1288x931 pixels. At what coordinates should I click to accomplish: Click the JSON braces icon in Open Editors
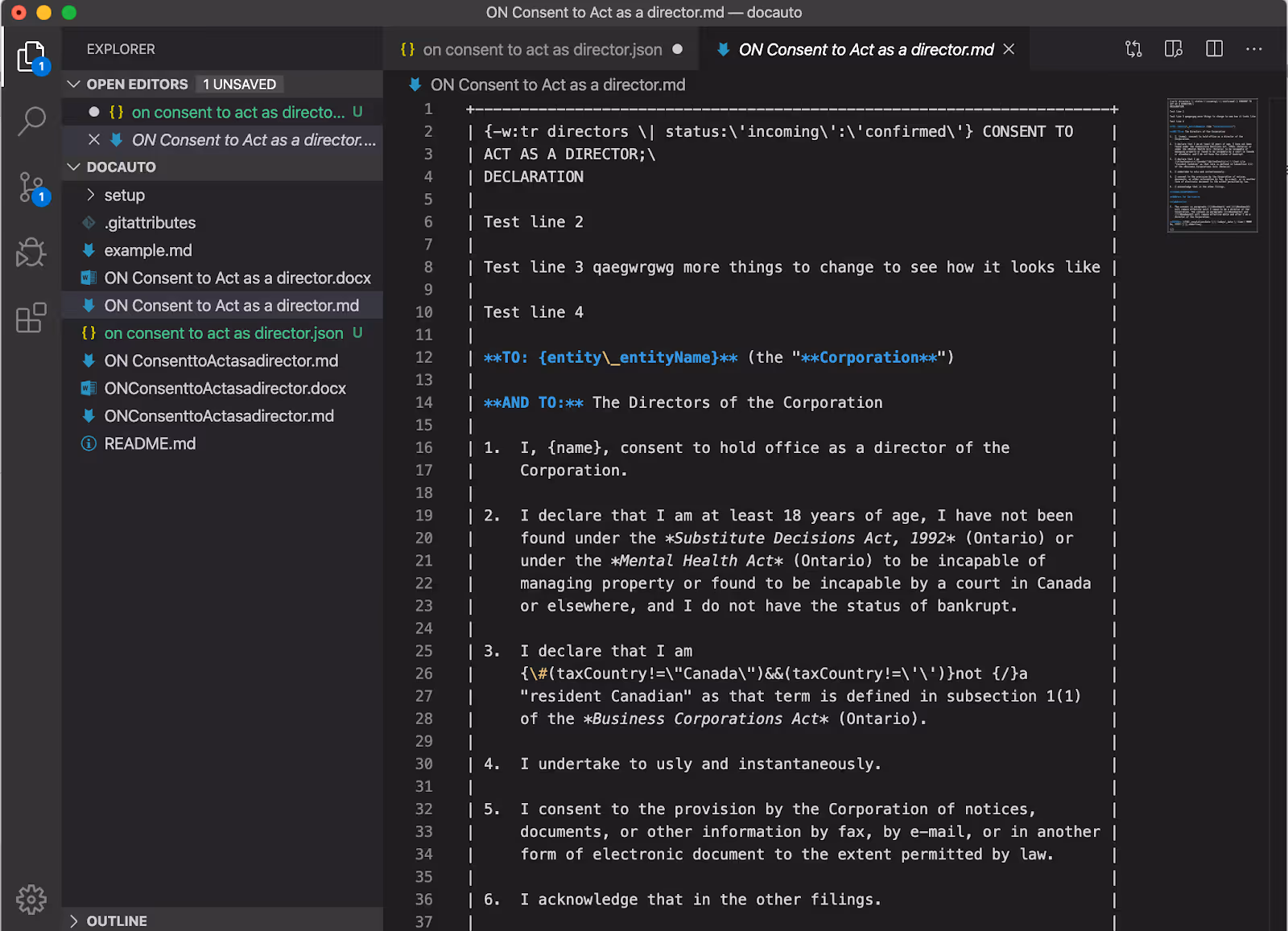pos(116,113)
